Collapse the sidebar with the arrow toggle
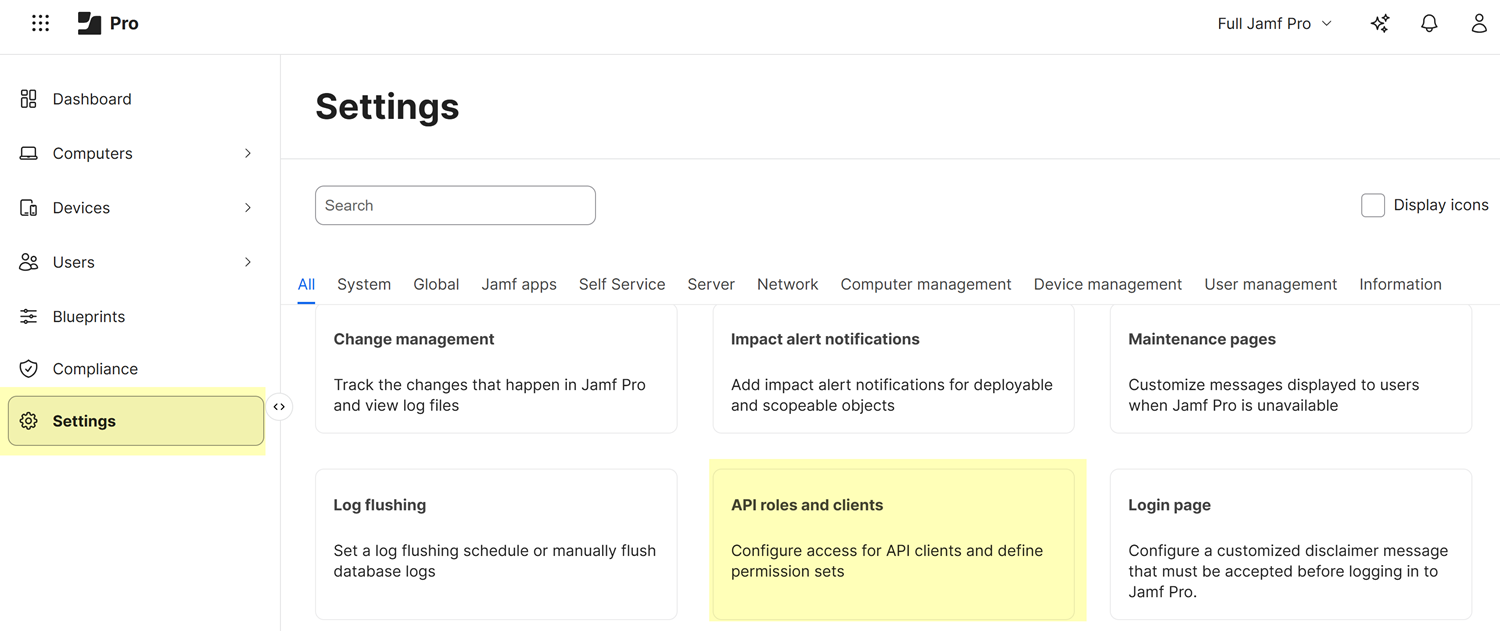This screenshot has width=1500, height=631. pos(279,407)
